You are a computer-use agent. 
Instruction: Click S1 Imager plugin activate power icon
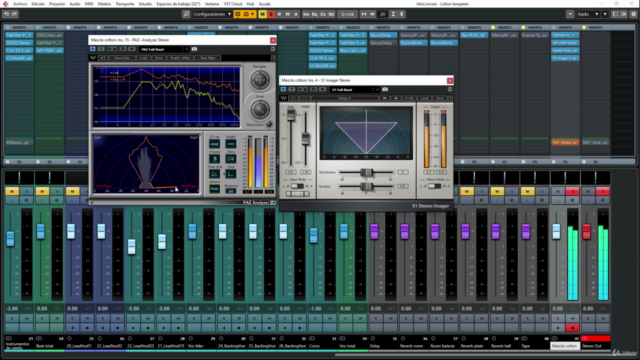click(x=283, y=89)
